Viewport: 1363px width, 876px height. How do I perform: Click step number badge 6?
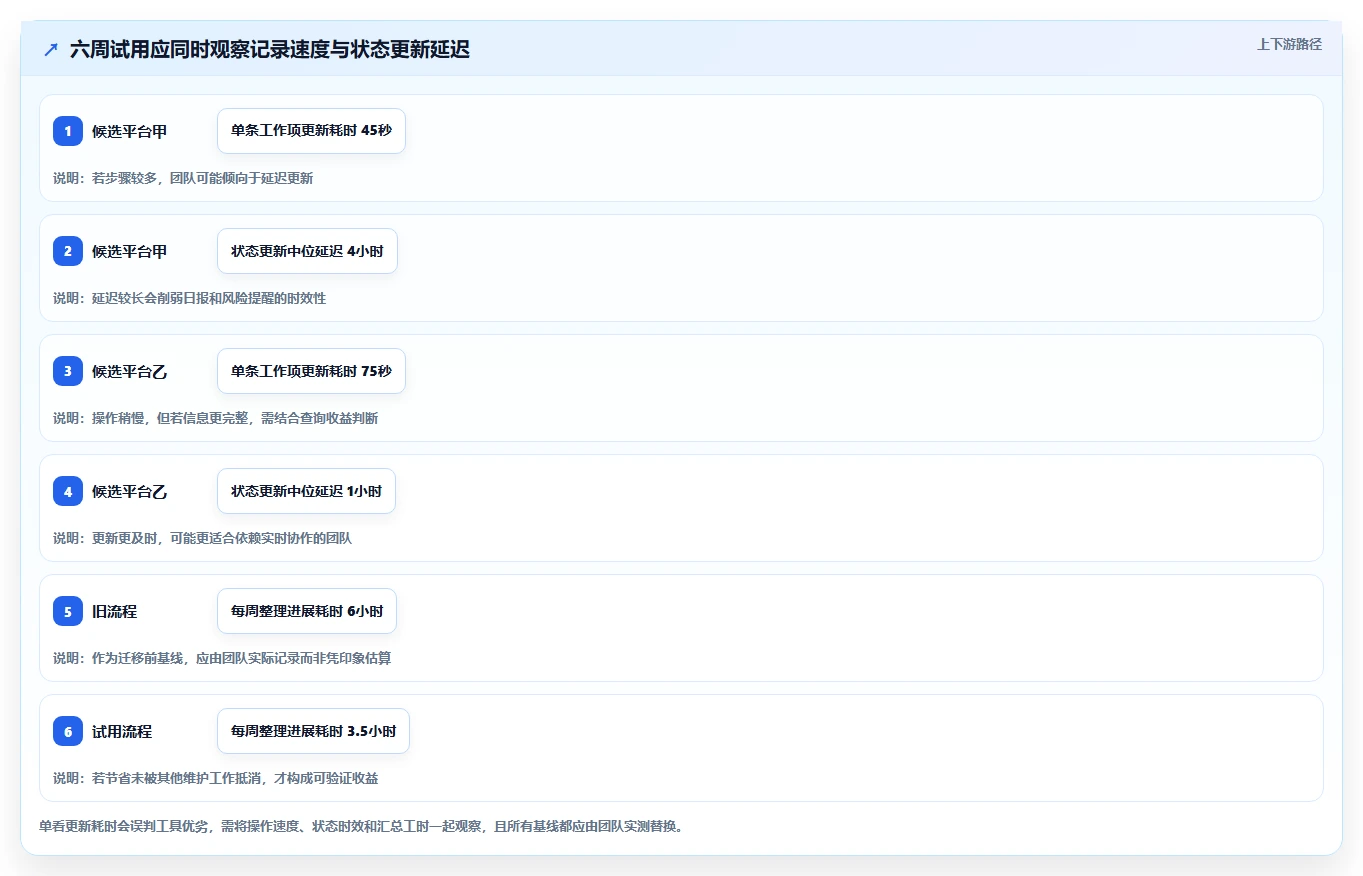[x=68, y=731]
